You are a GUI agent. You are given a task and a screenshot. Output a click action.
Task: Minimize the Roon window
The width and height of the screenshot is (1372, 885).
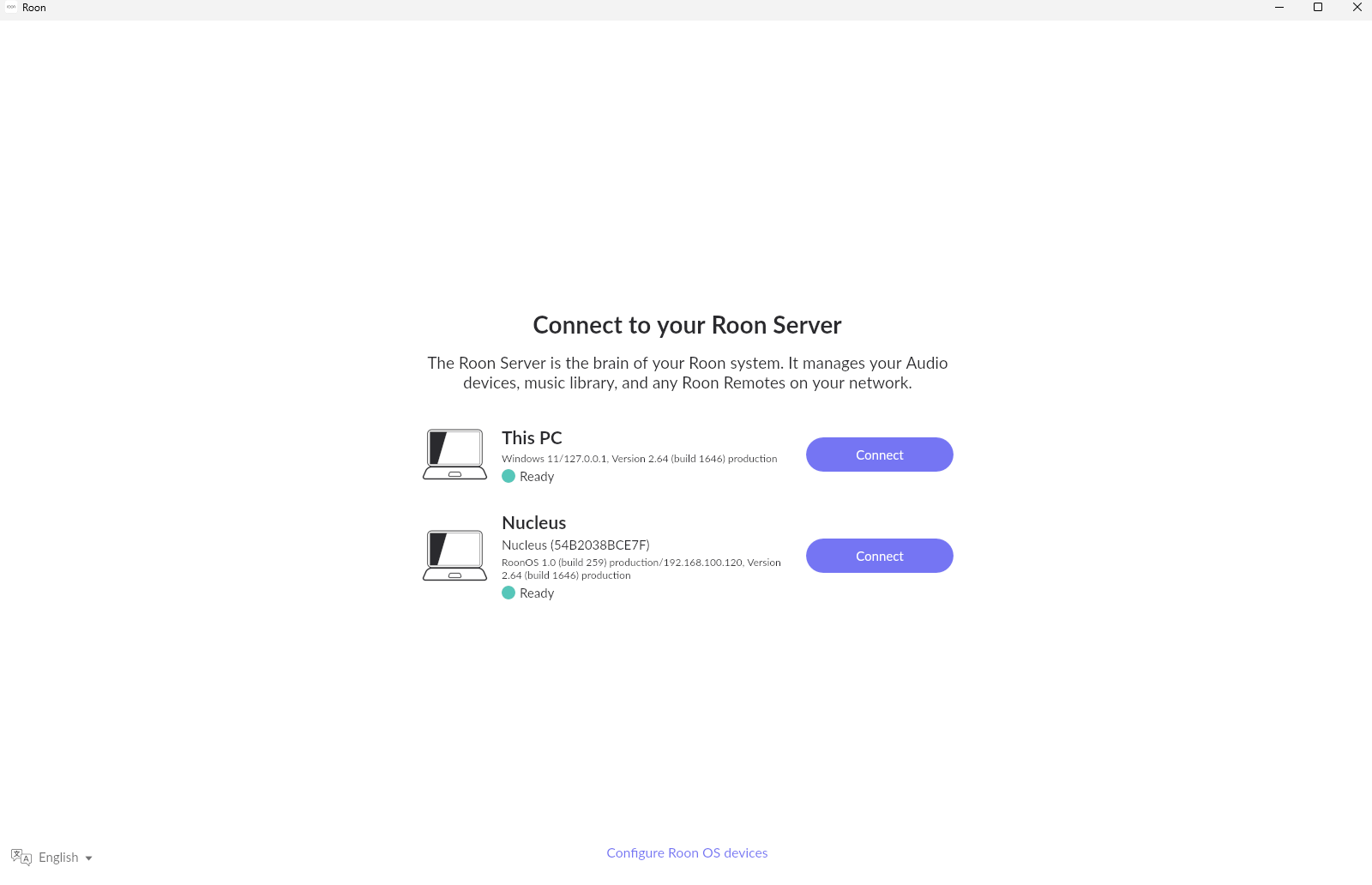click(1279, 7)
